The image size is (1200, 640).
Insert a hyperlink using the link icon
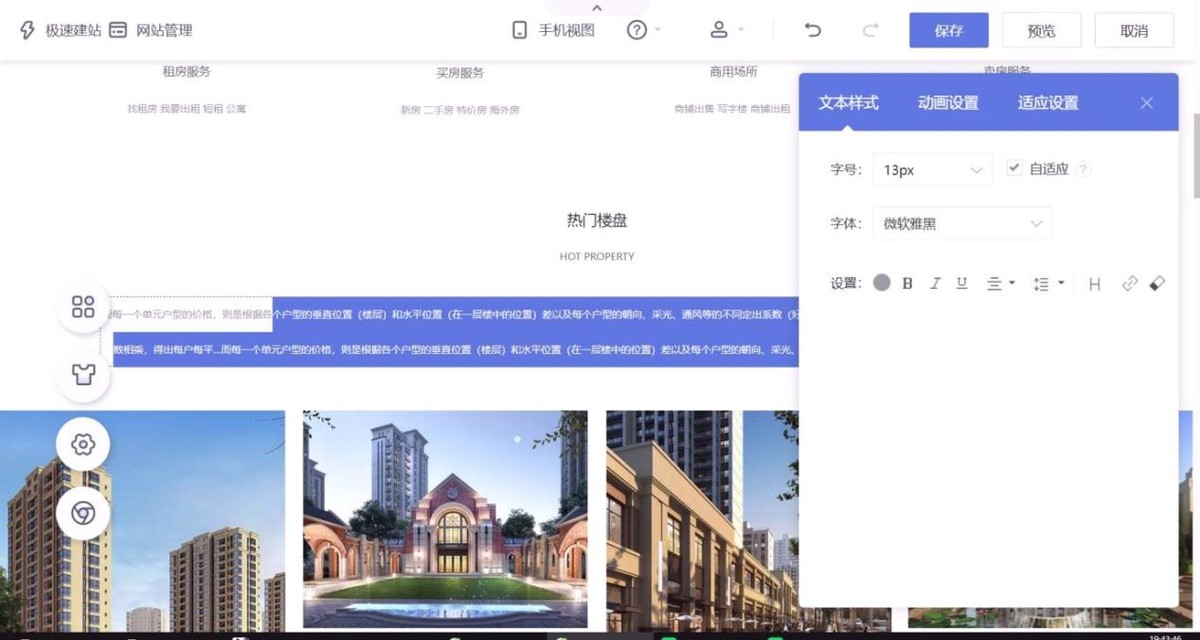tap(1129, 283)
